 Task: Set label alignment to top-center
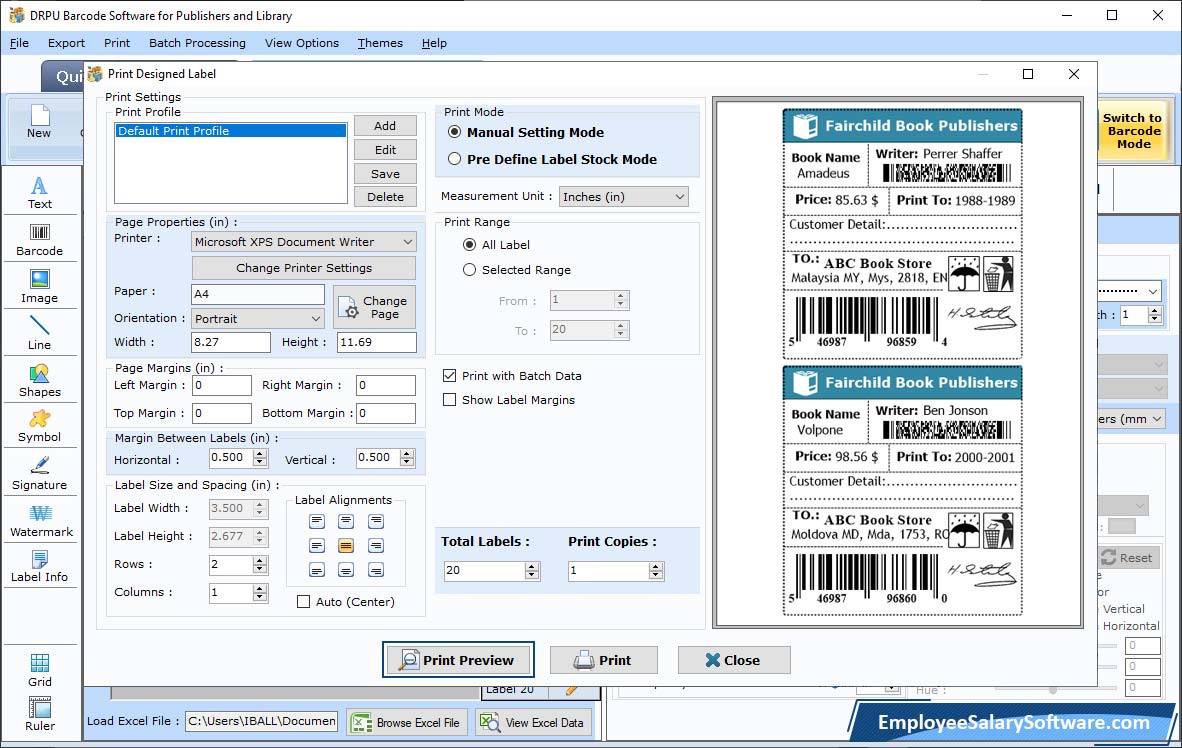tap(346, 521)
